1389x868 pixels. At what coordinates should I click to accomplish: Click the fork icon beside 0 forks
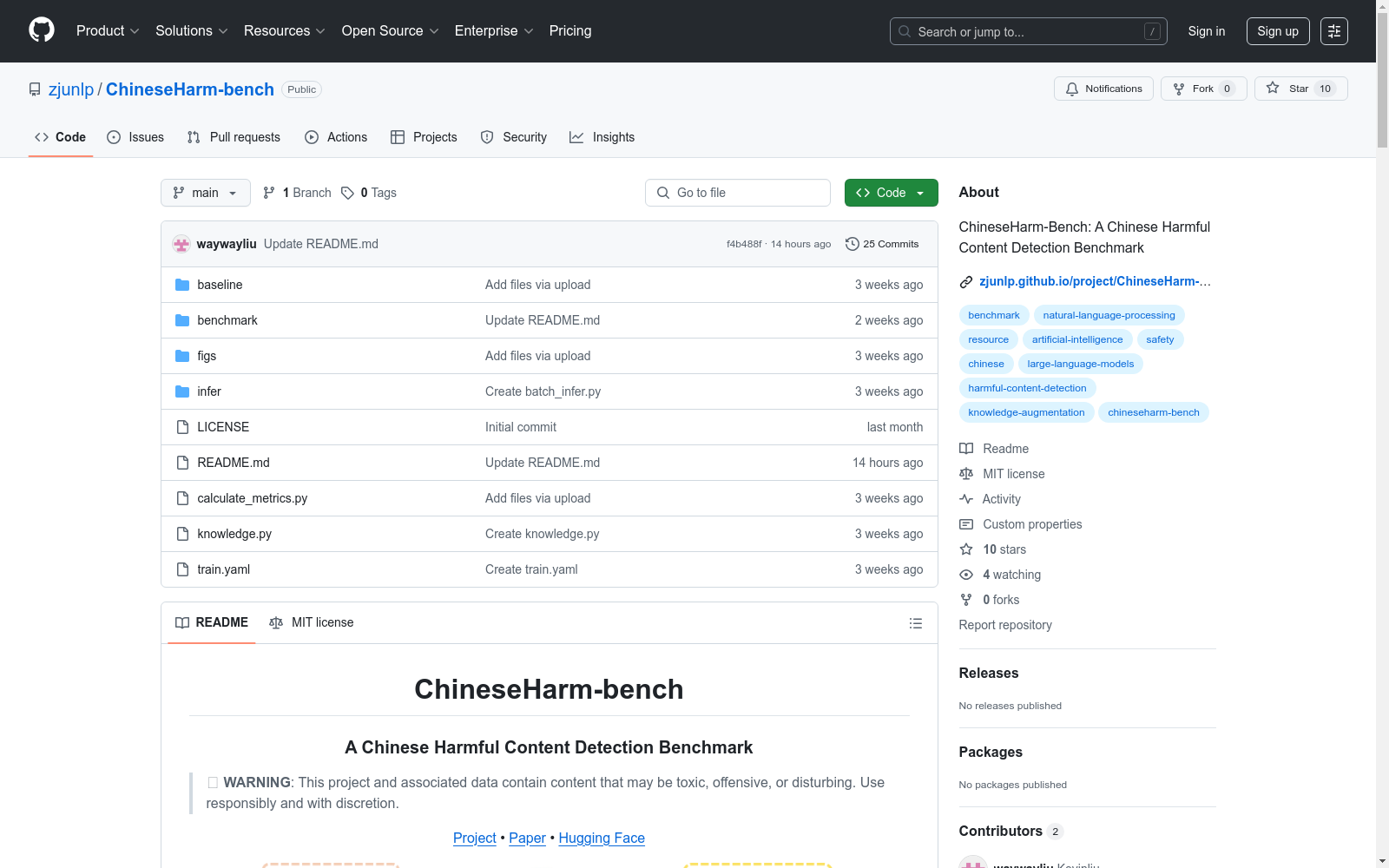(966, 600)
